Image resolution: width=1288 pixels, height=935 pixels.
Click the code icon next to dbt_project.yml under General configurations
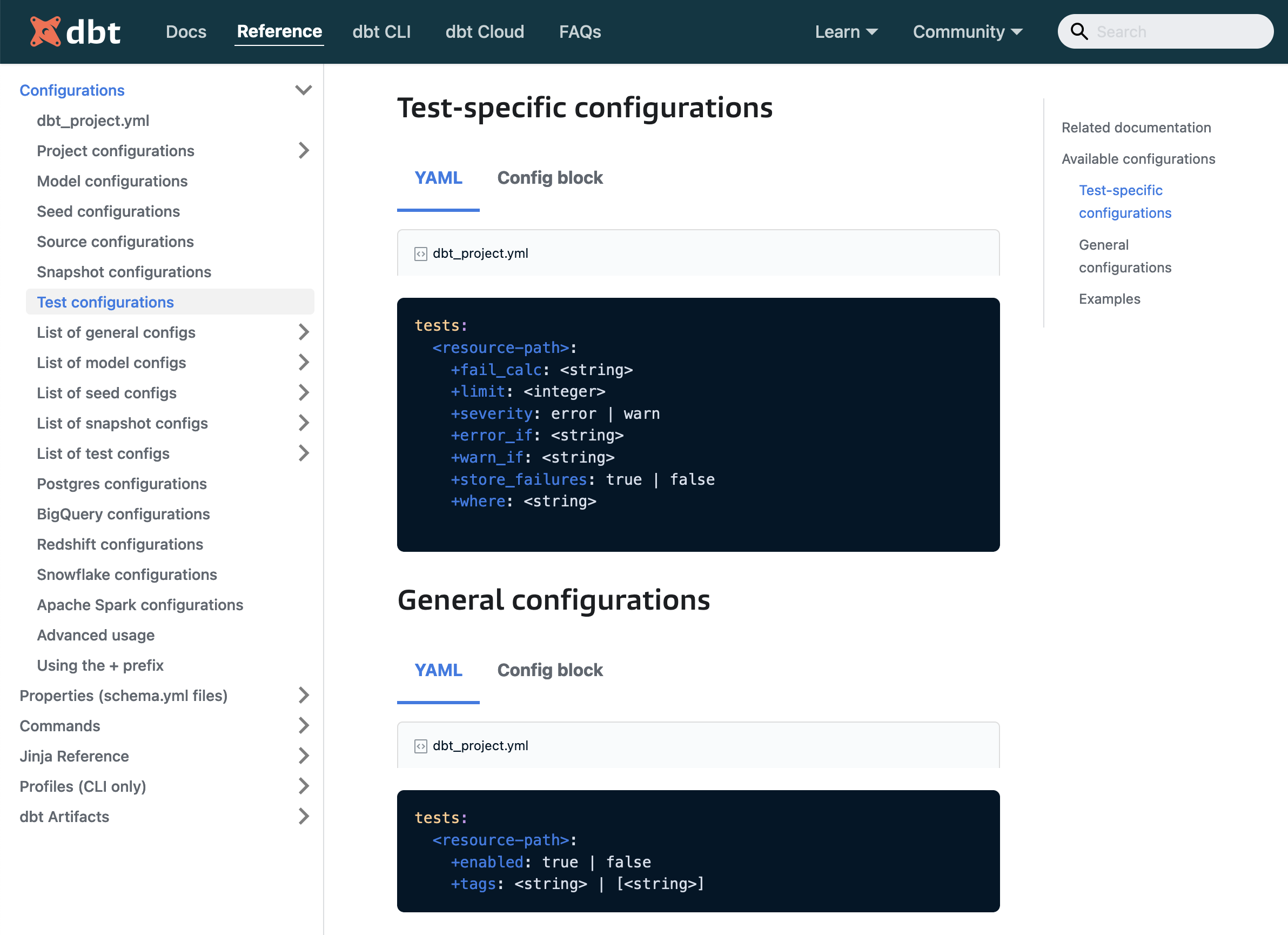click(x=421, y=746)
